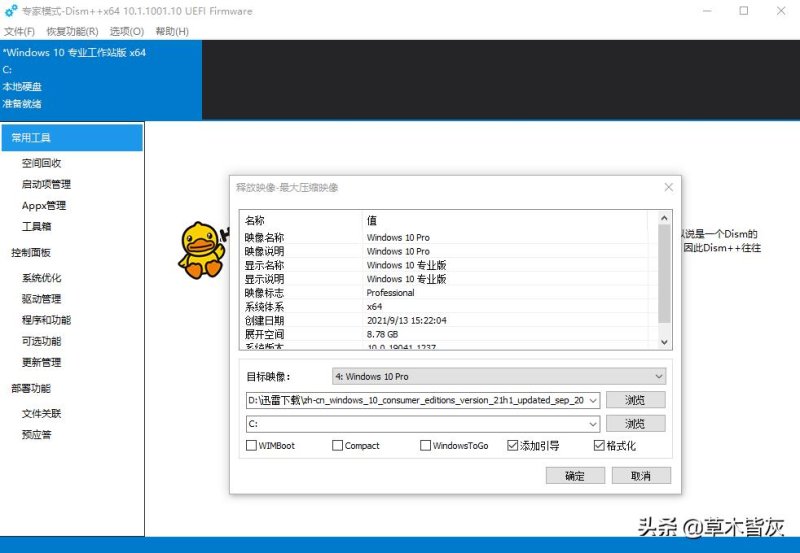Expand the 目标映像 dropdown
The width and height of the screenshot is (800, 553).
tap(658, 376)
